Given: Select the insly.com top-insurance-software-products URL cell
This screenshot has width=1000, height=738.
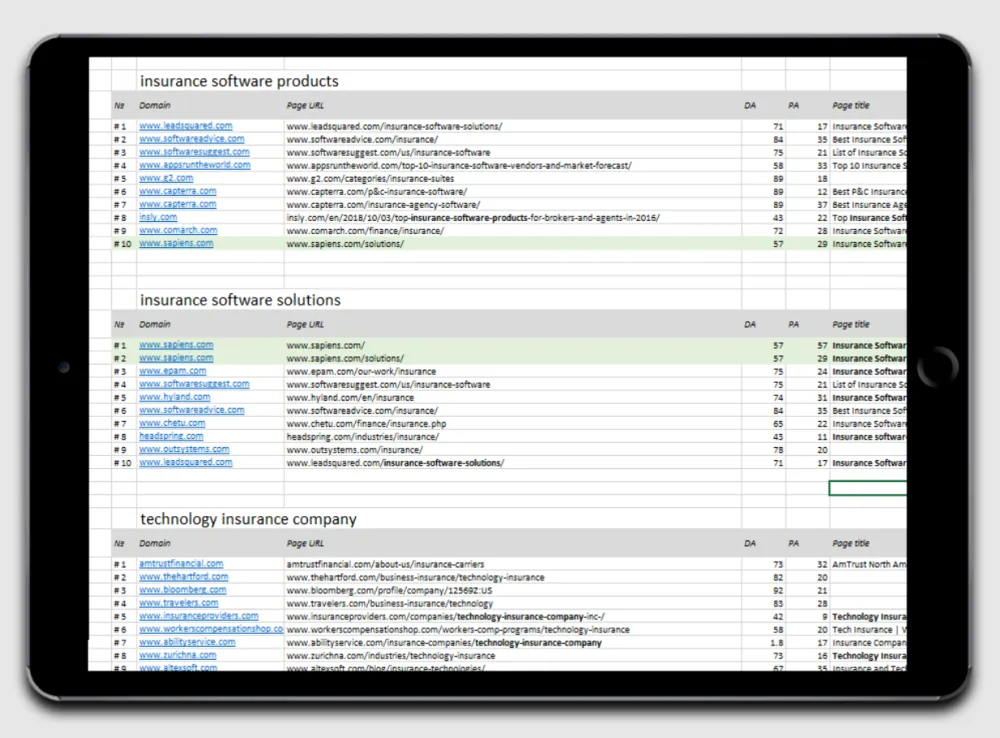Looking at the screenshot, I should [x=473, y=218].
